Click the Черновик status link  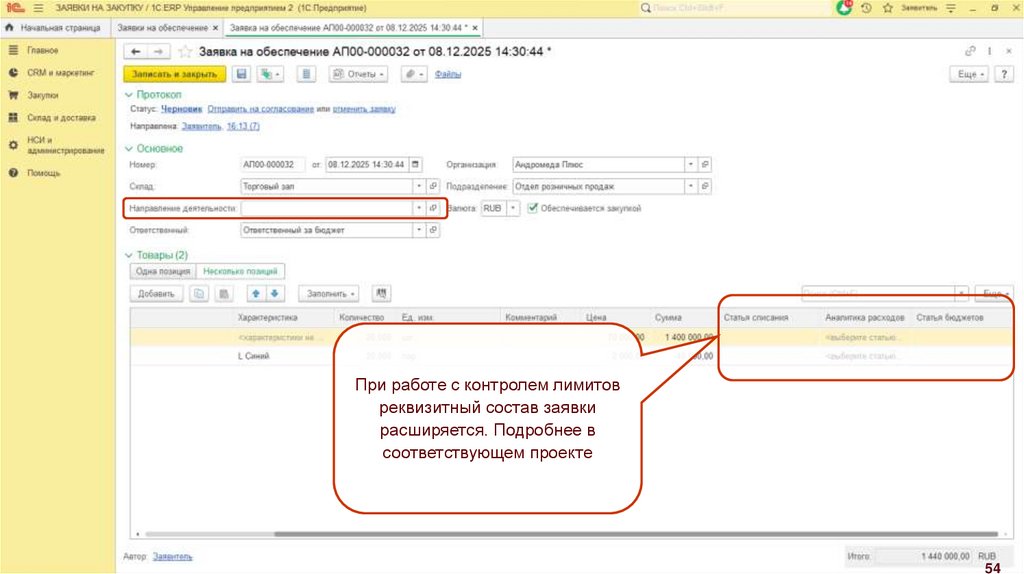click(x=182, y=109)
